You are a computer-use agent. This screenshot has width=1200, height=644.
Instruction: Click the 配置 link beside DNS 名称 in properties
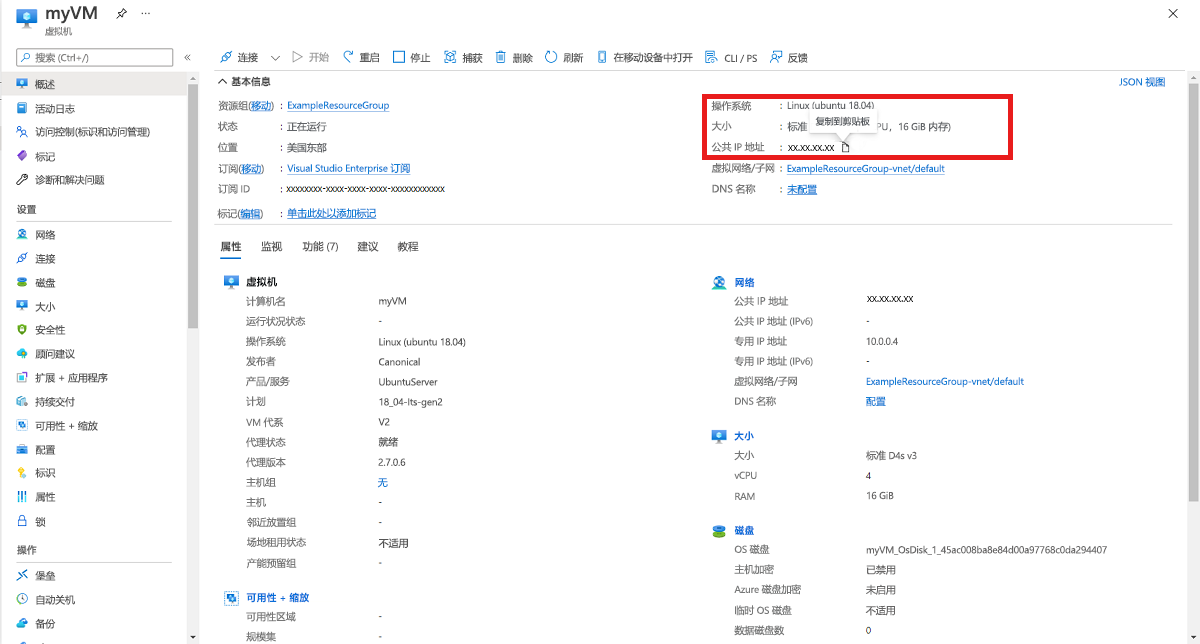(876, 402)
